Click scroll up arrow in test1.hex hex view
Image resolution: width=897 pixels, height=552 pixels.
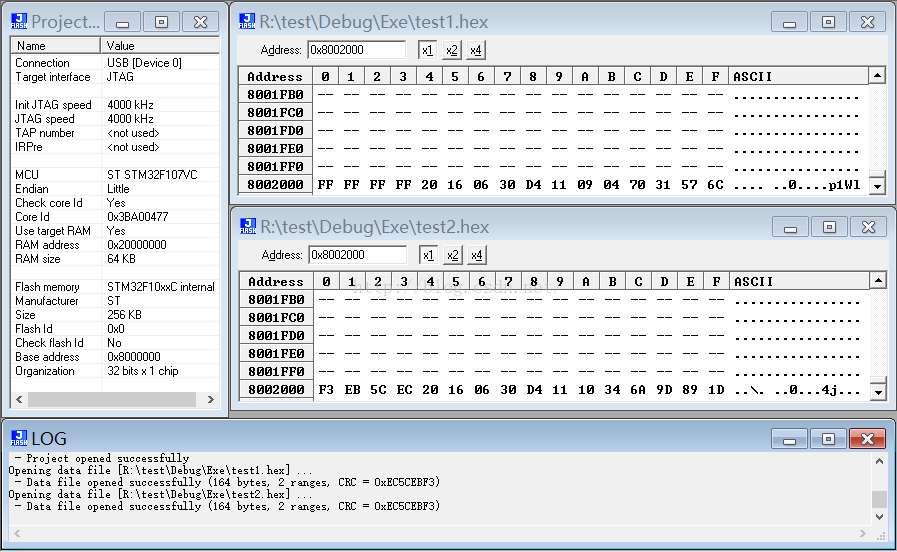(x=877, y=76)
